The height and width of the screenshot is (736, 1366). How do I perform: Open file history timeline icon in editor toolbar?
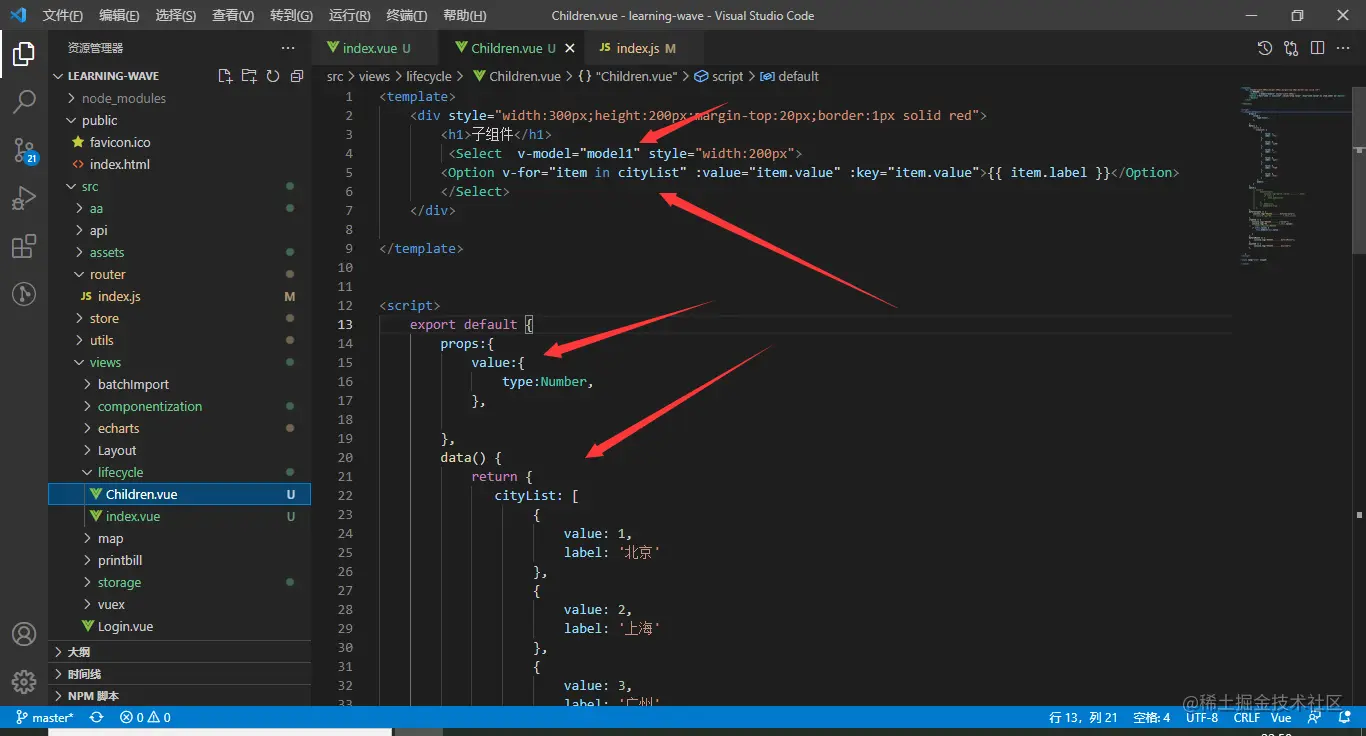click(x=1265, y=48)
